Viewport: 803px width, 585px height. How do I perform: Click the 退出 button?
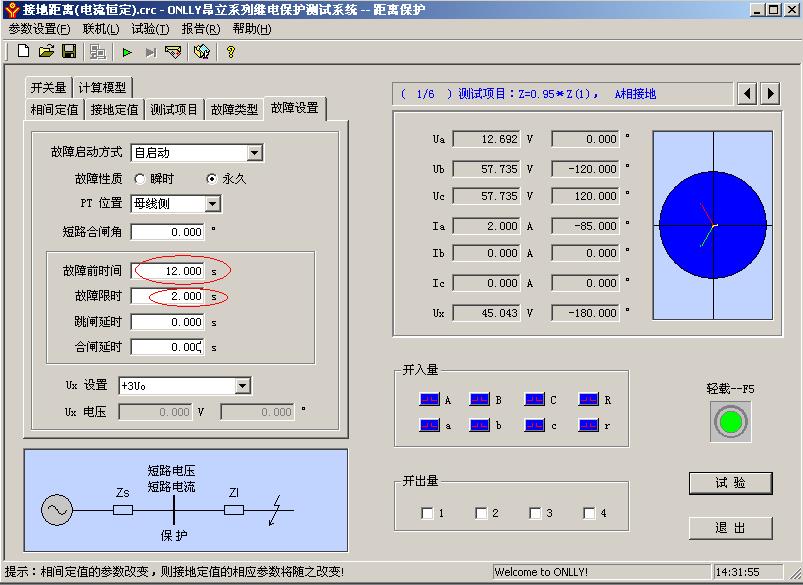[x=730, y=527]
